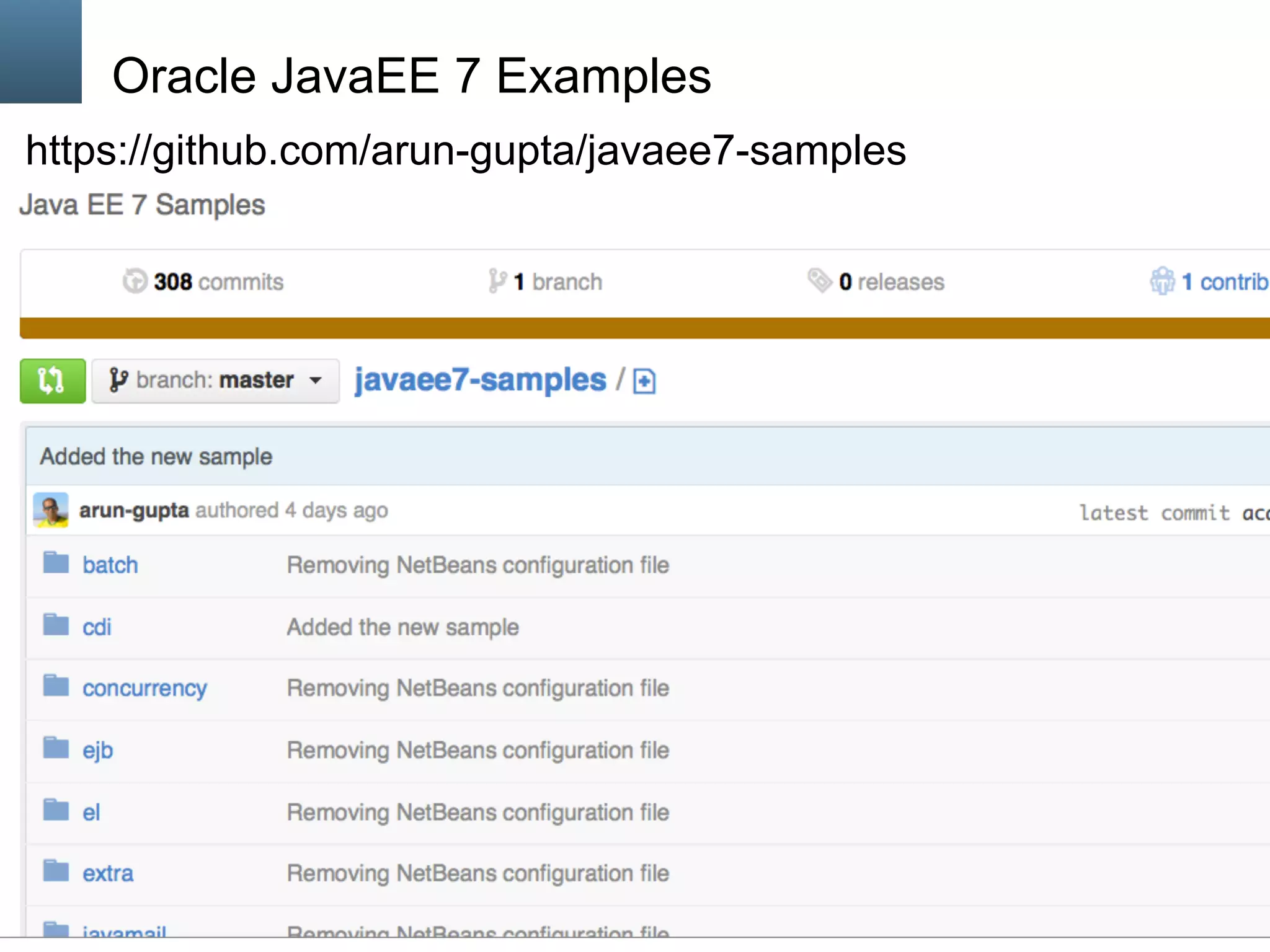Open the 1 branch link
The width and height of the screenshot is (1270, 952).
[557, 282]
